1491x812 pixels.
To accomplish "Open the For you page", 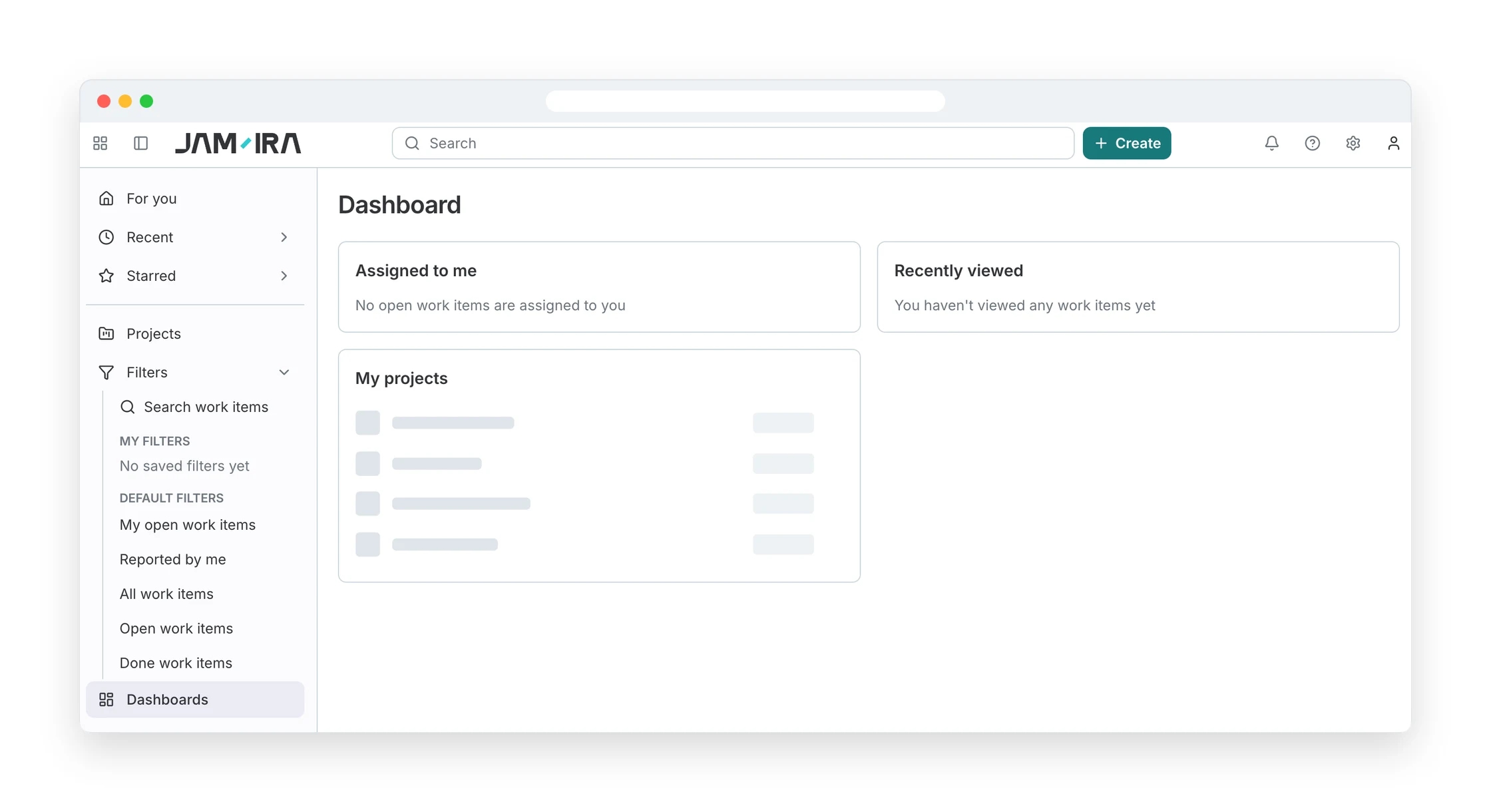I will pyautogui.click(x=195, y=198).
